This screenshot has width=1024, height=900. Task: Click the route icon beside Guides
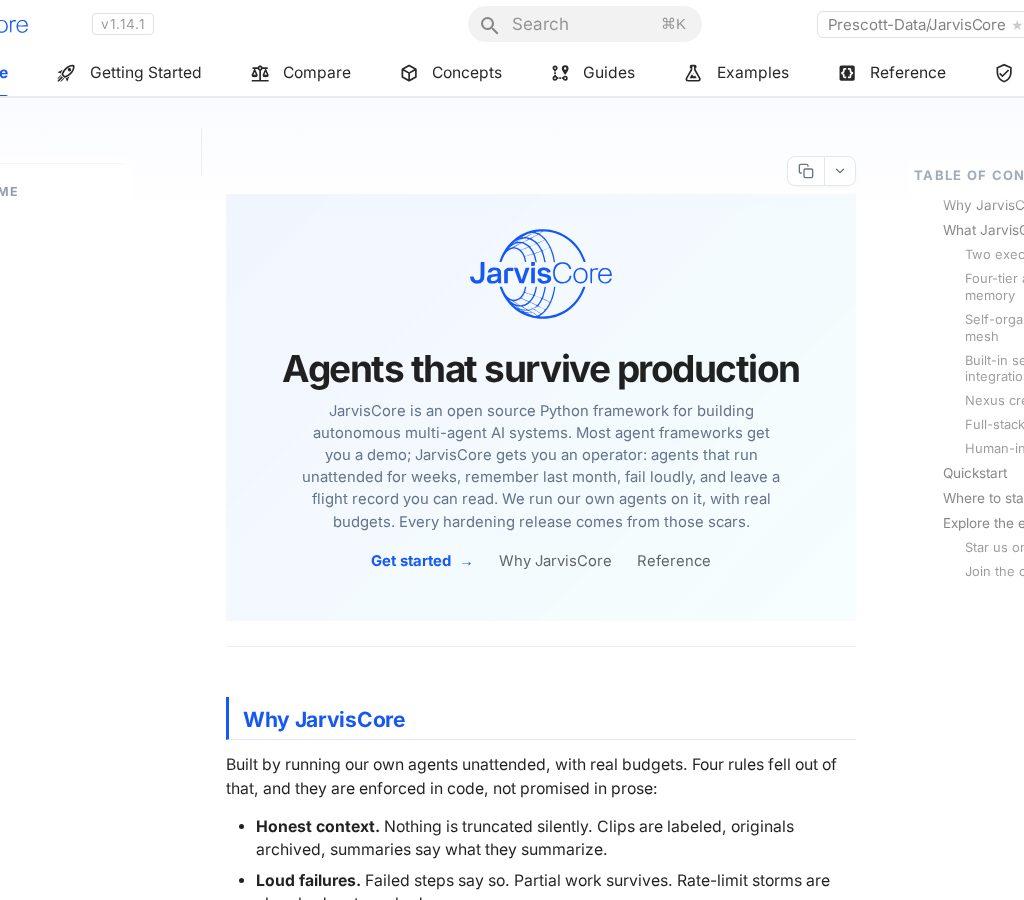[x=560, y=73]
